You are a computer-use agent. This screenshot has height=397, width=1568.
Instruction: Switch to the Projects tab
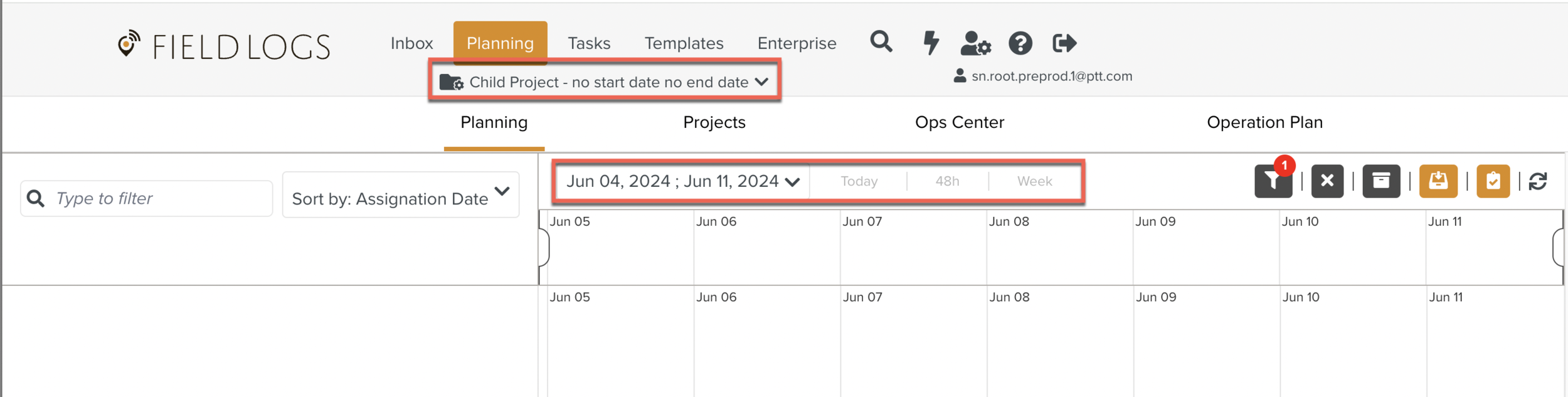coord(714,122)
